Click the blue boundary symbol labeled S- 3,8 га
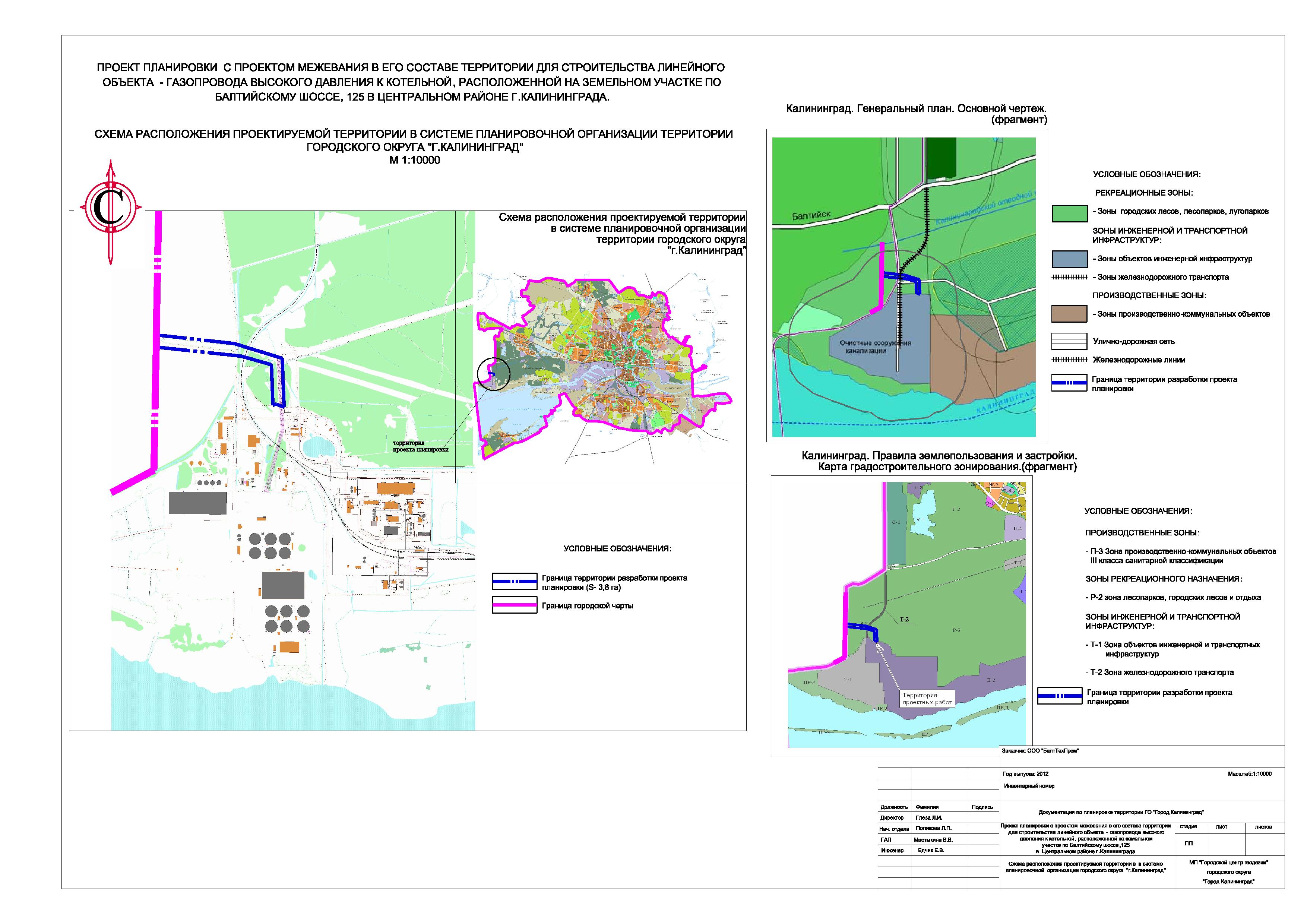 [x=515, y=581]
